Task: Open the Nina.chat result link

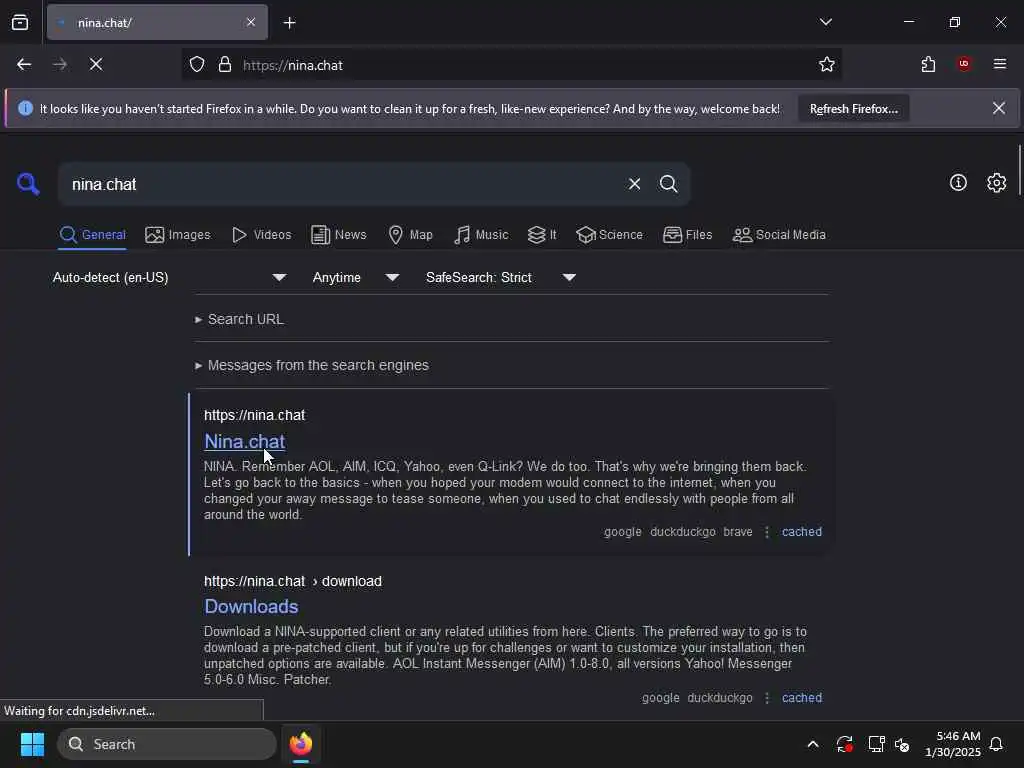Action: click(245, 442)
